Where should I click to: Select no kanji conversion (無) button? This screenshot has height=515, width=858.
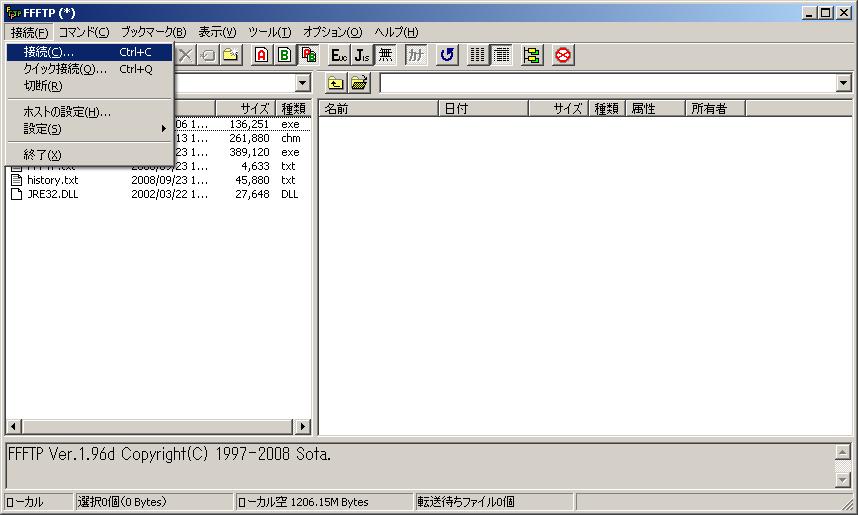click(385, 55)
